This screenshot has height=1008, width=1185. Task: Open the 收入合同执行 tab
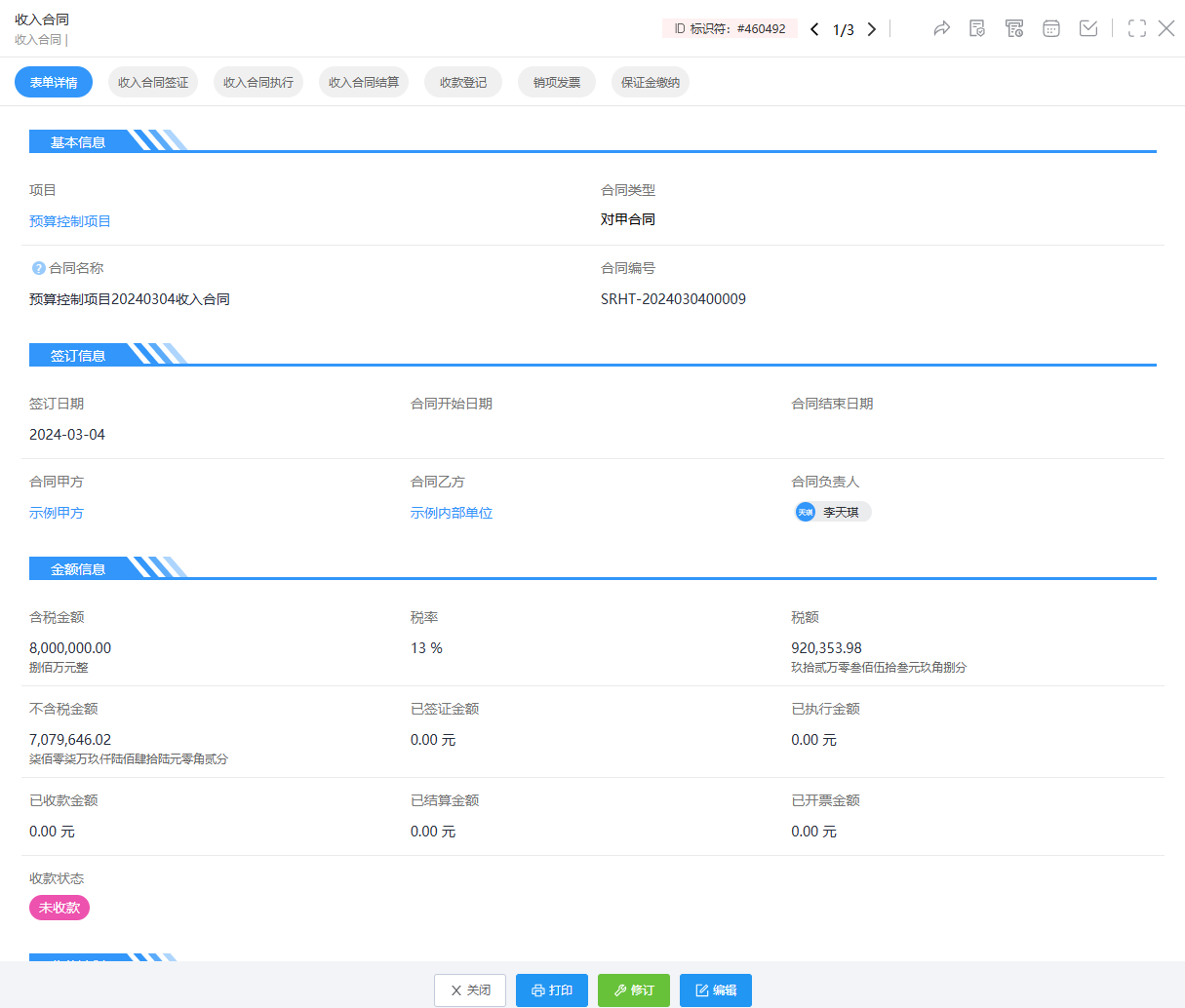(x=258, y=83)
